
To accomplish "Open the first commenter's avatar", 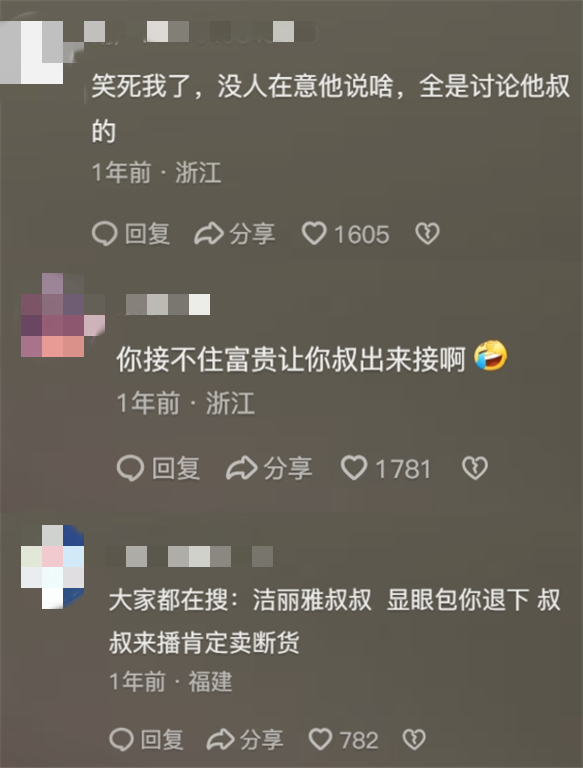I will click(31, 52).
